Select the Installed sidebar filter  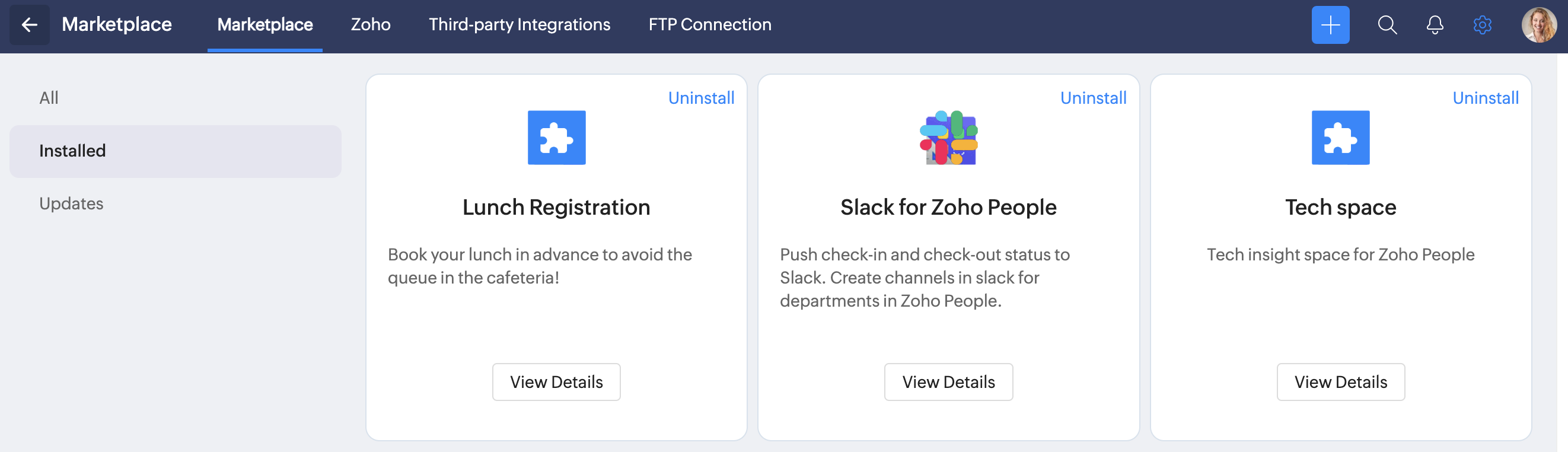click(x=72, y=151)
